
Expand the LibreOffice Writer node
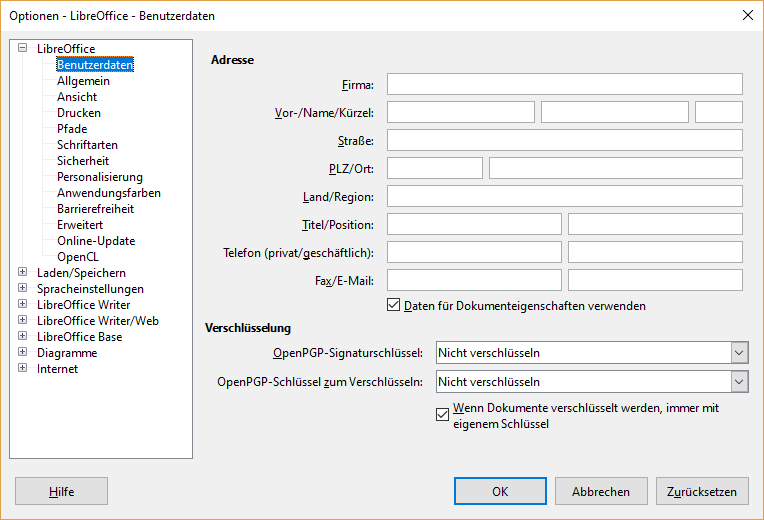coord(22,304)
